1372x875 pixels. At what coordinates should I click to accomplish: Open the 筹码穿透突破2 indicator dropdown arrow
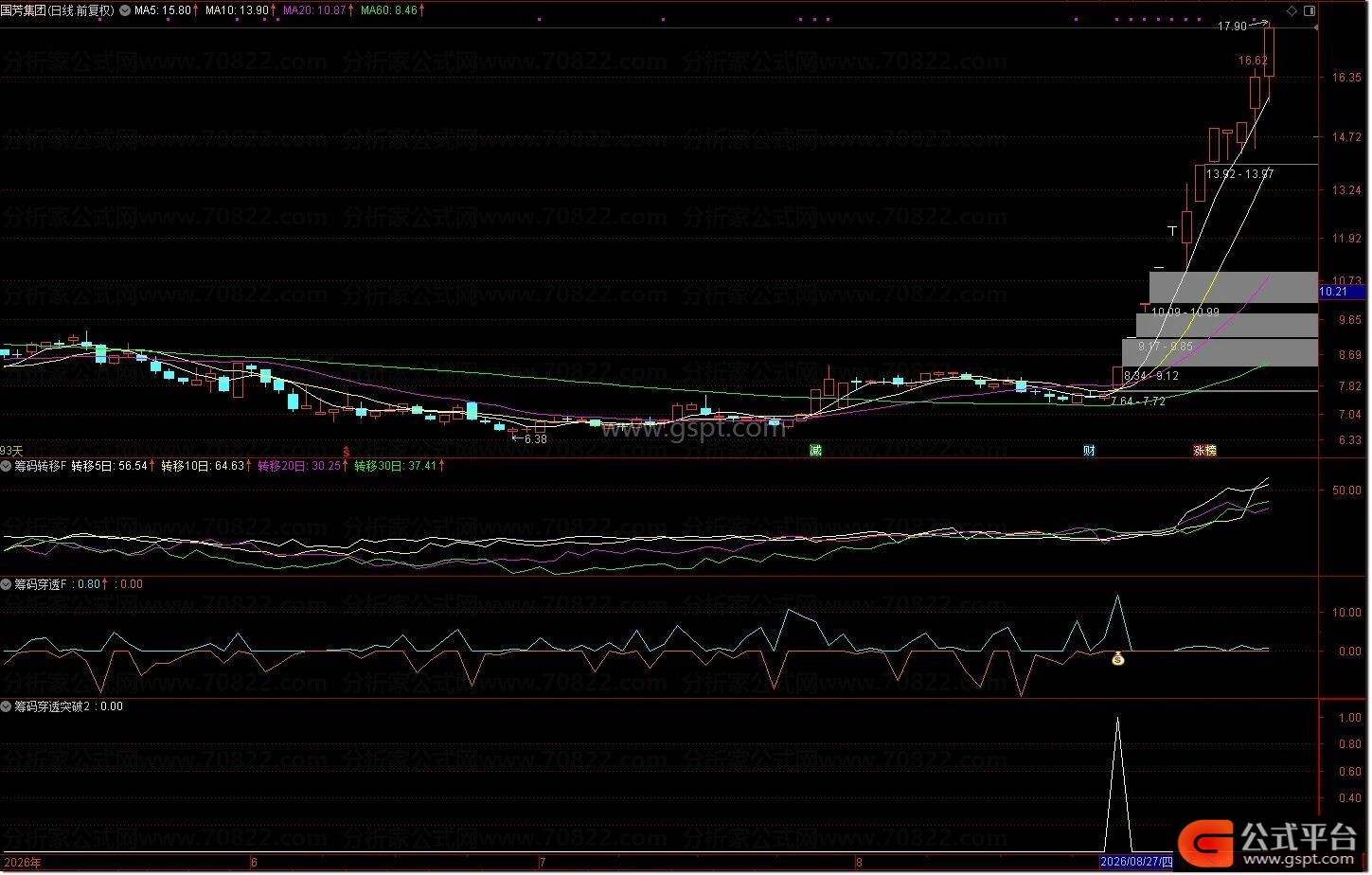[x=7, y=706]
